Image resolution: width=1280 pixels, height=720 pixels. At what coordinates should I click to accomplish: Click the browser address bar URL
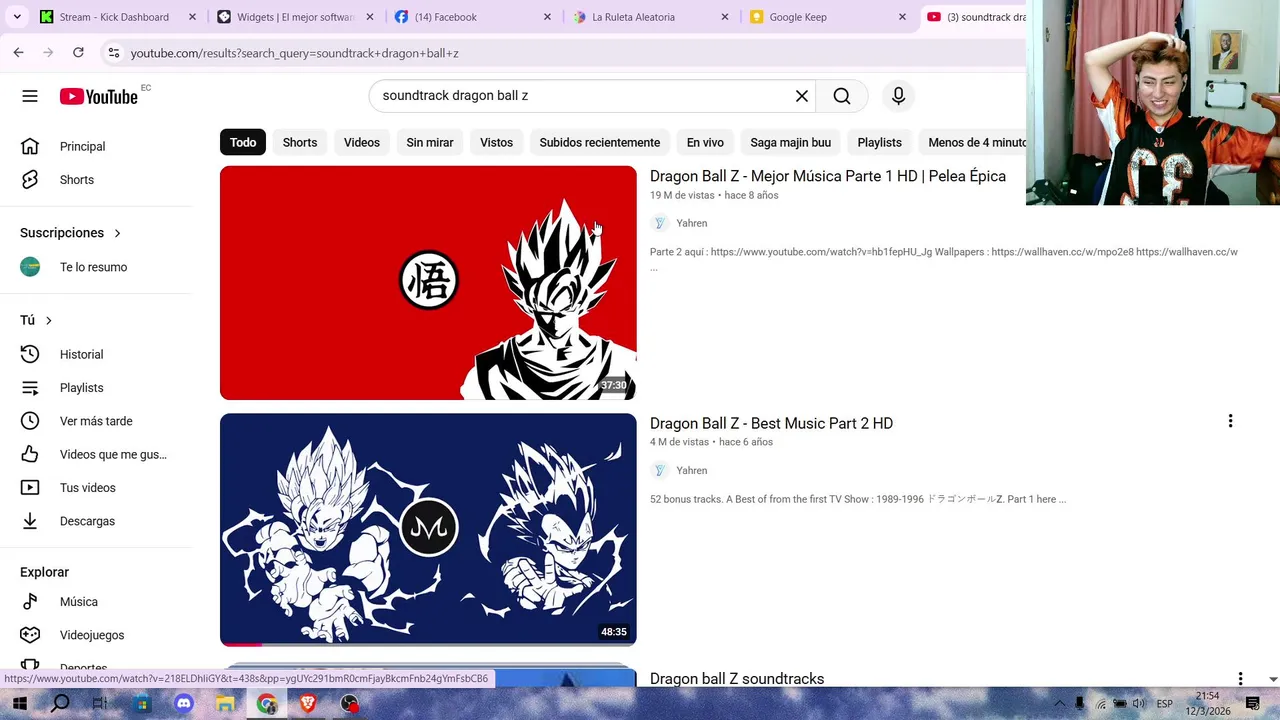[294, 53]
